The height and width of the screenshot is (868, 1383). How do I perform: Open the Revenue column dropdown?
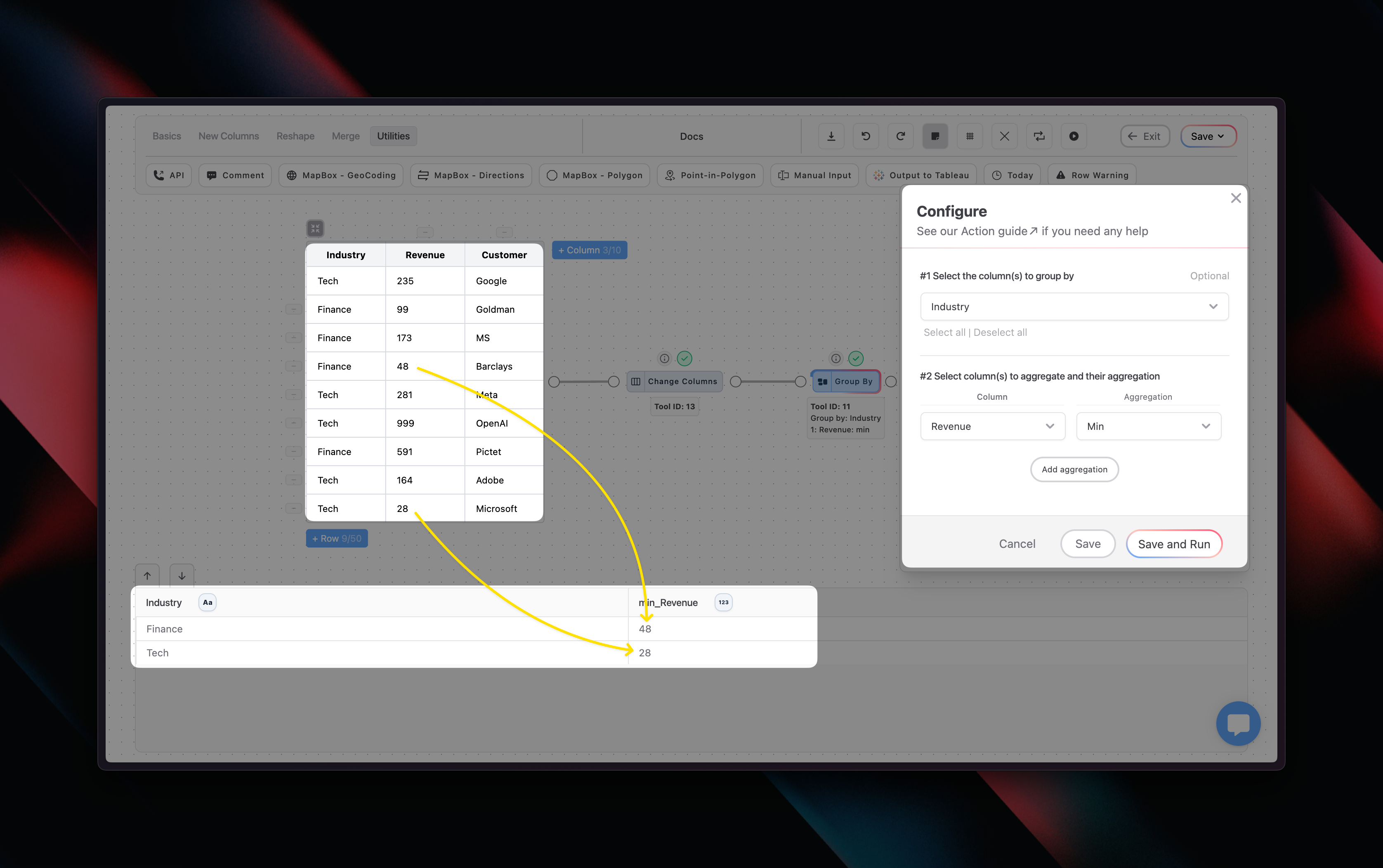point(993,427)
